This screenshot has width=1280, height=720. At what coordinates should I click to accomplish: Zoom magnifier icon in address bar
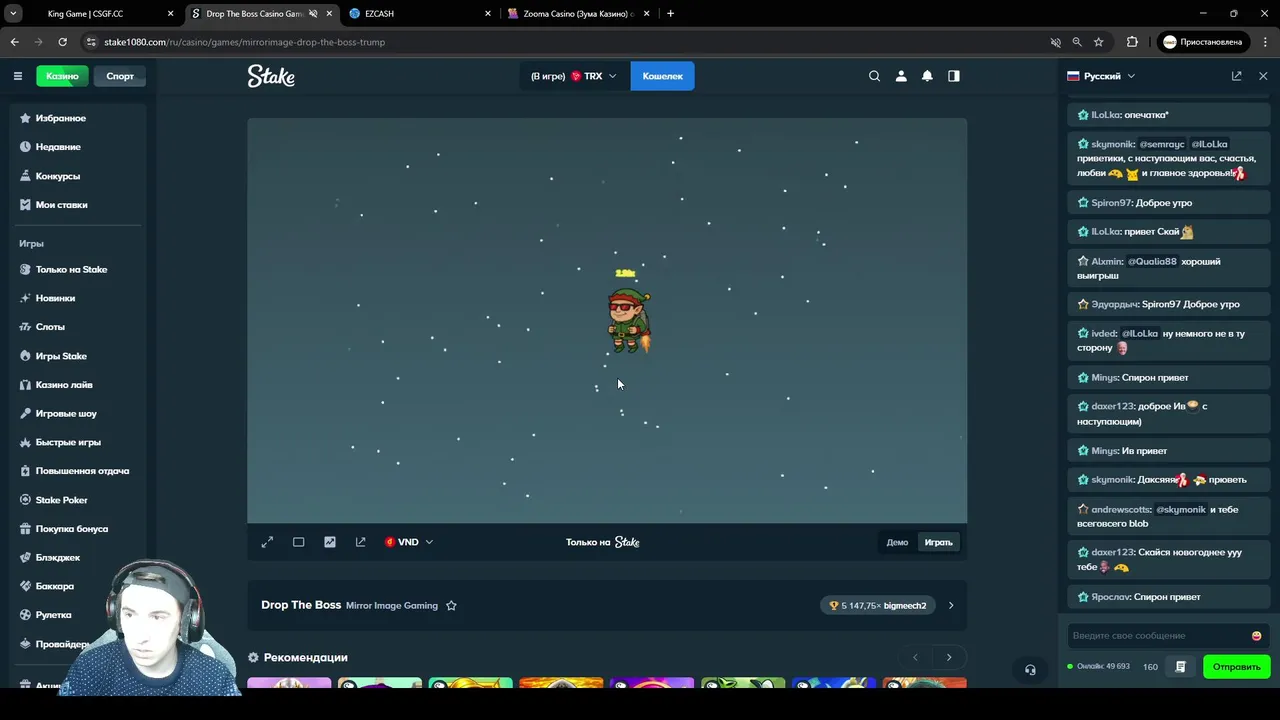click(x=1077, y=42)
